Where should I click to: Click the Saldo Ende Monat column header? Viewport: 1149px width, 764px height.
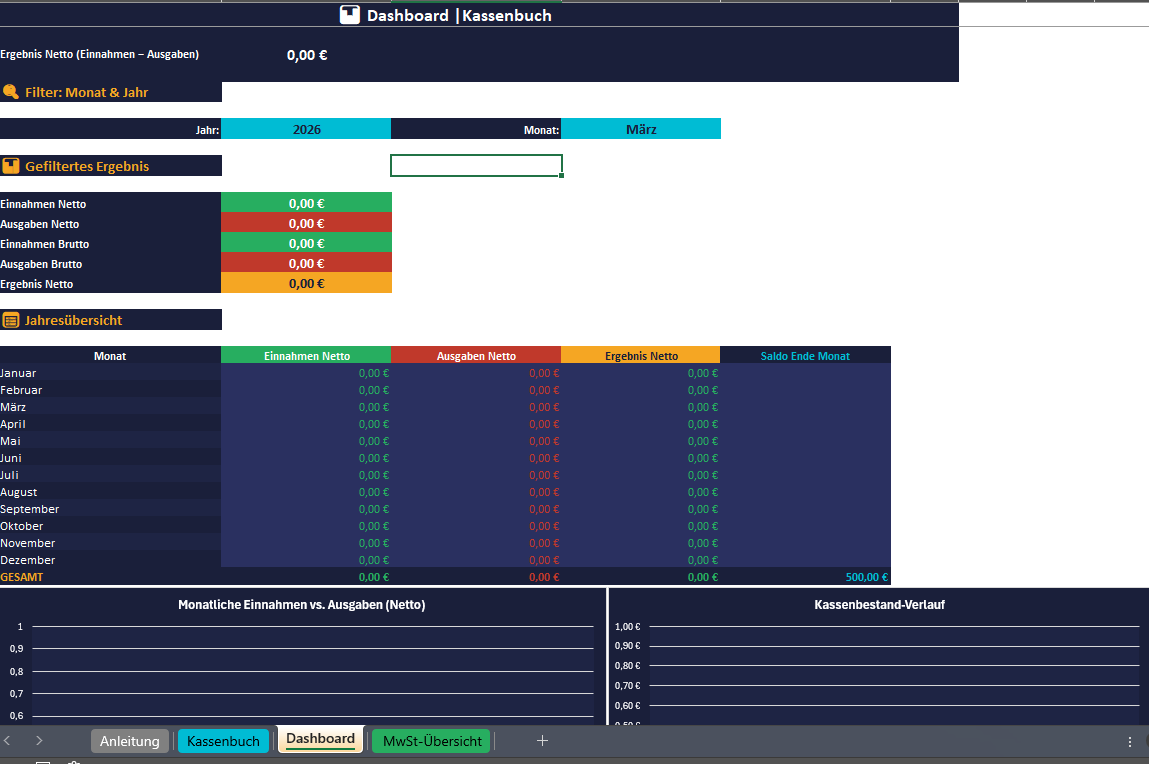pyautogui.click(x=805, y=355)
